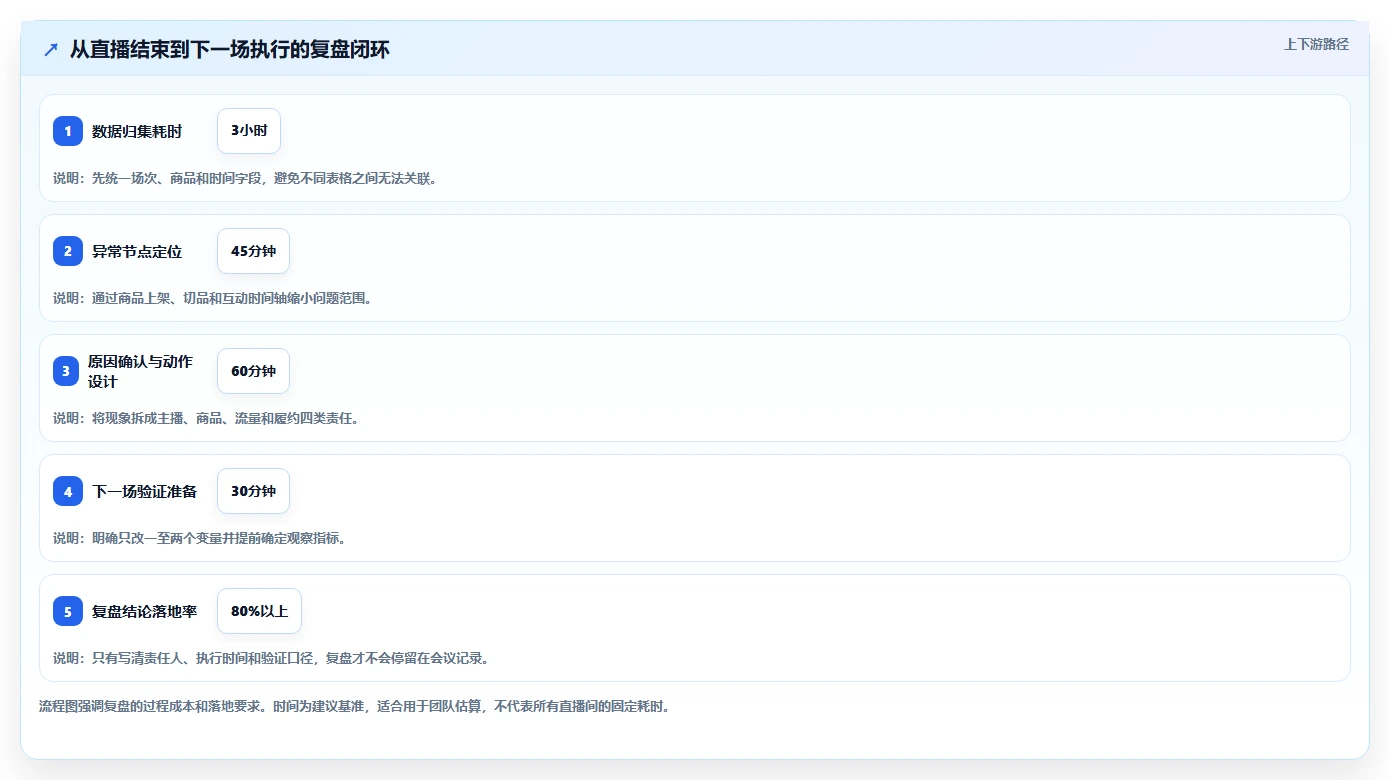Click the 3小时 value chip
The width and height of the screenshot is (1390, 780).
point(249,131)
